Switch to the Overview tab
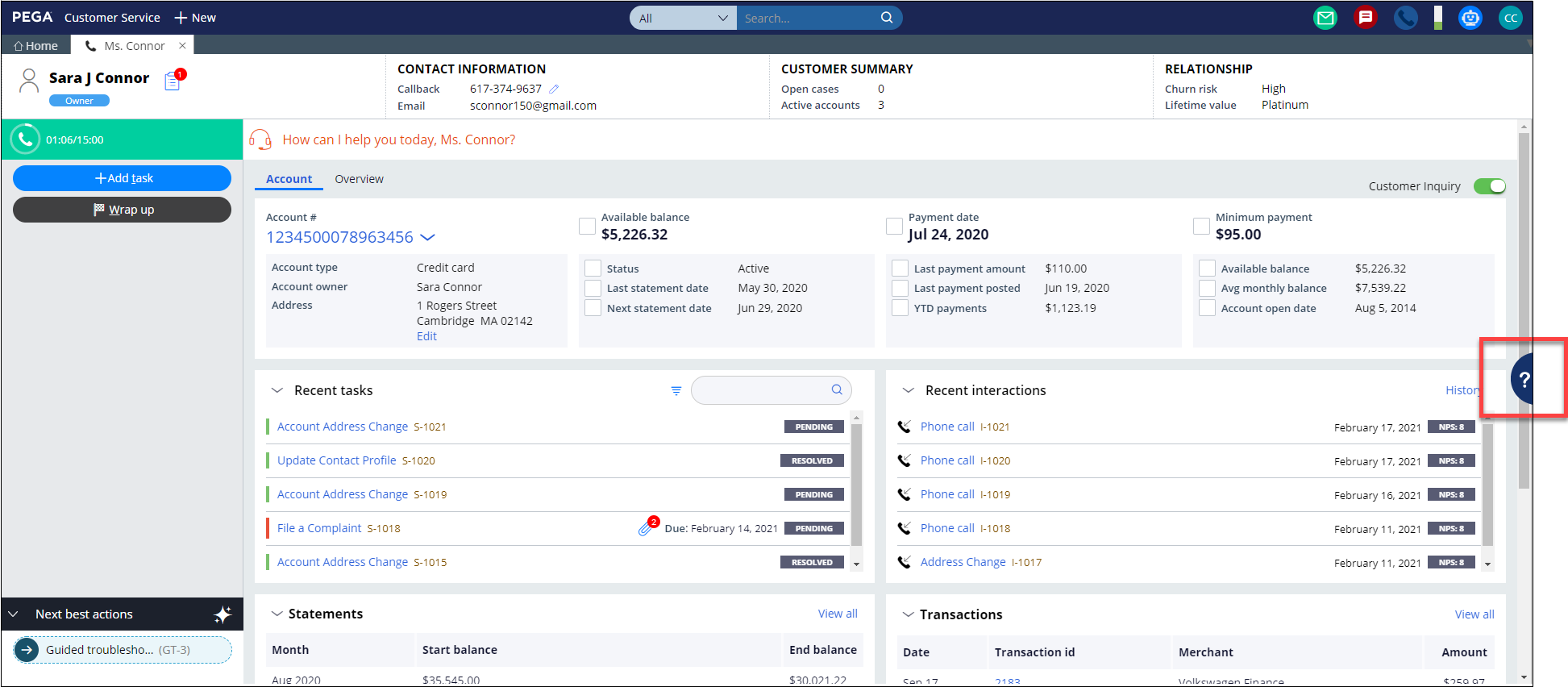Image resolution: width=1568 pixels, height=687 pixels. click(x=359, y=179)
